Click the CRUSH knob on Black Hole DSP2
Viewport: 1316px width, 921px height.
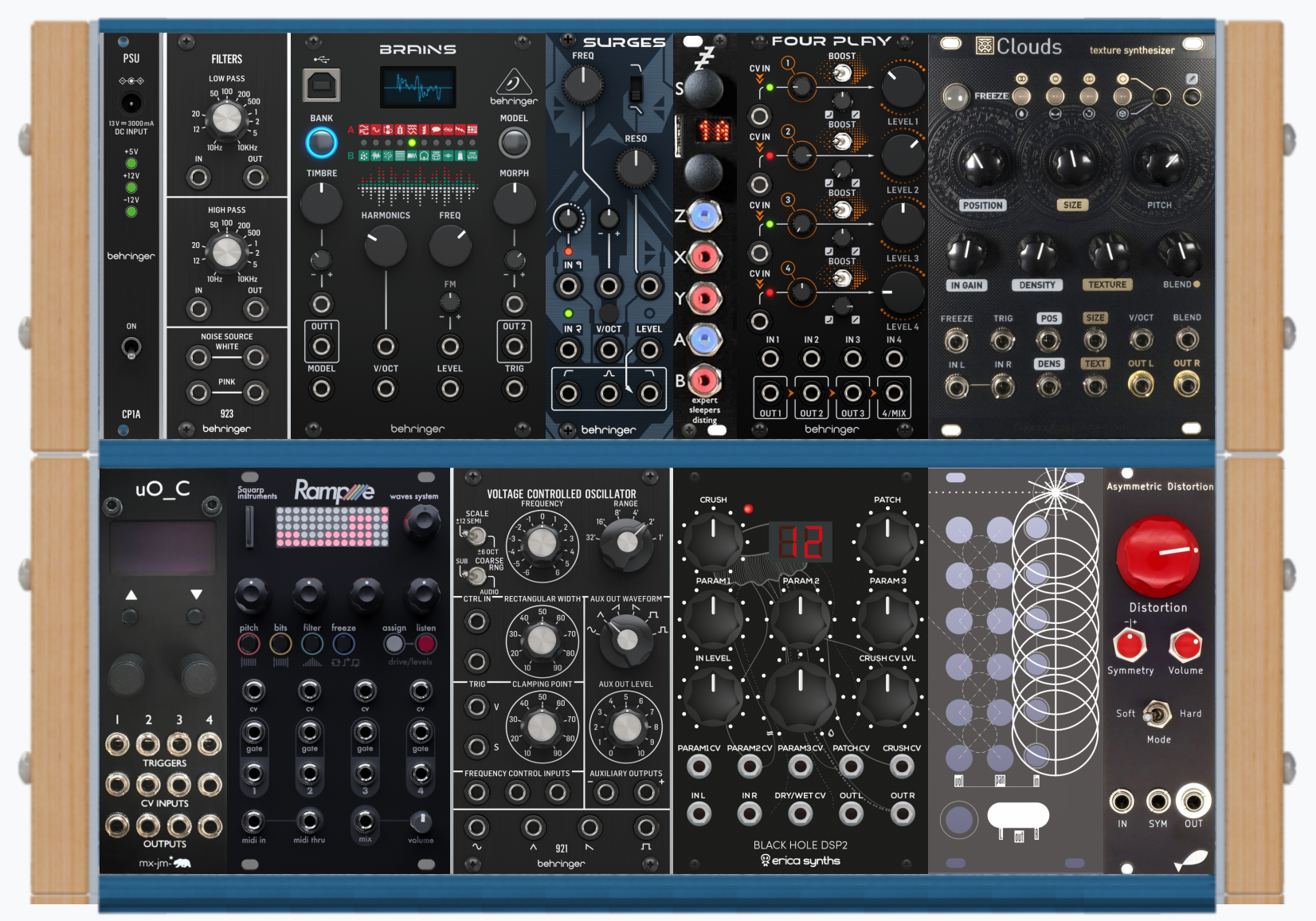click(713, 540)
